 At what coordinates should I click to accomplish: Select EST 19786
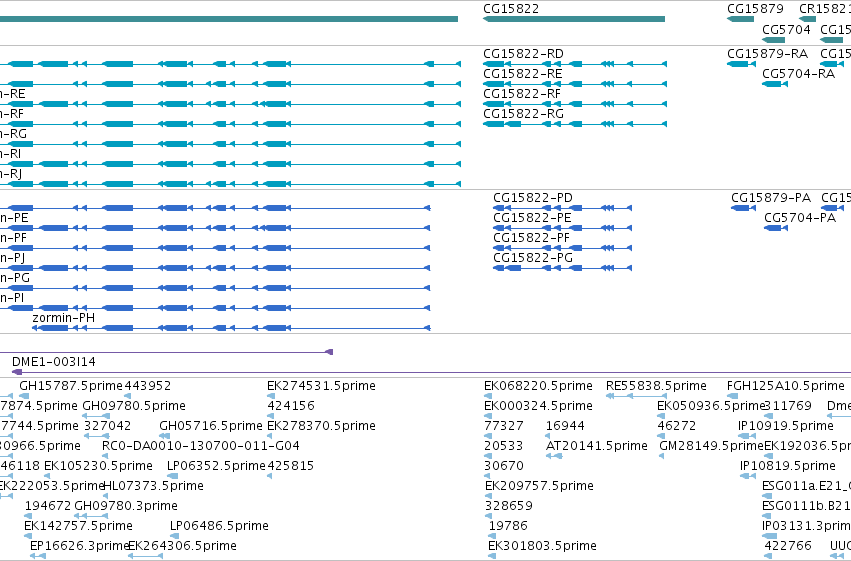(x=508, y=526)
